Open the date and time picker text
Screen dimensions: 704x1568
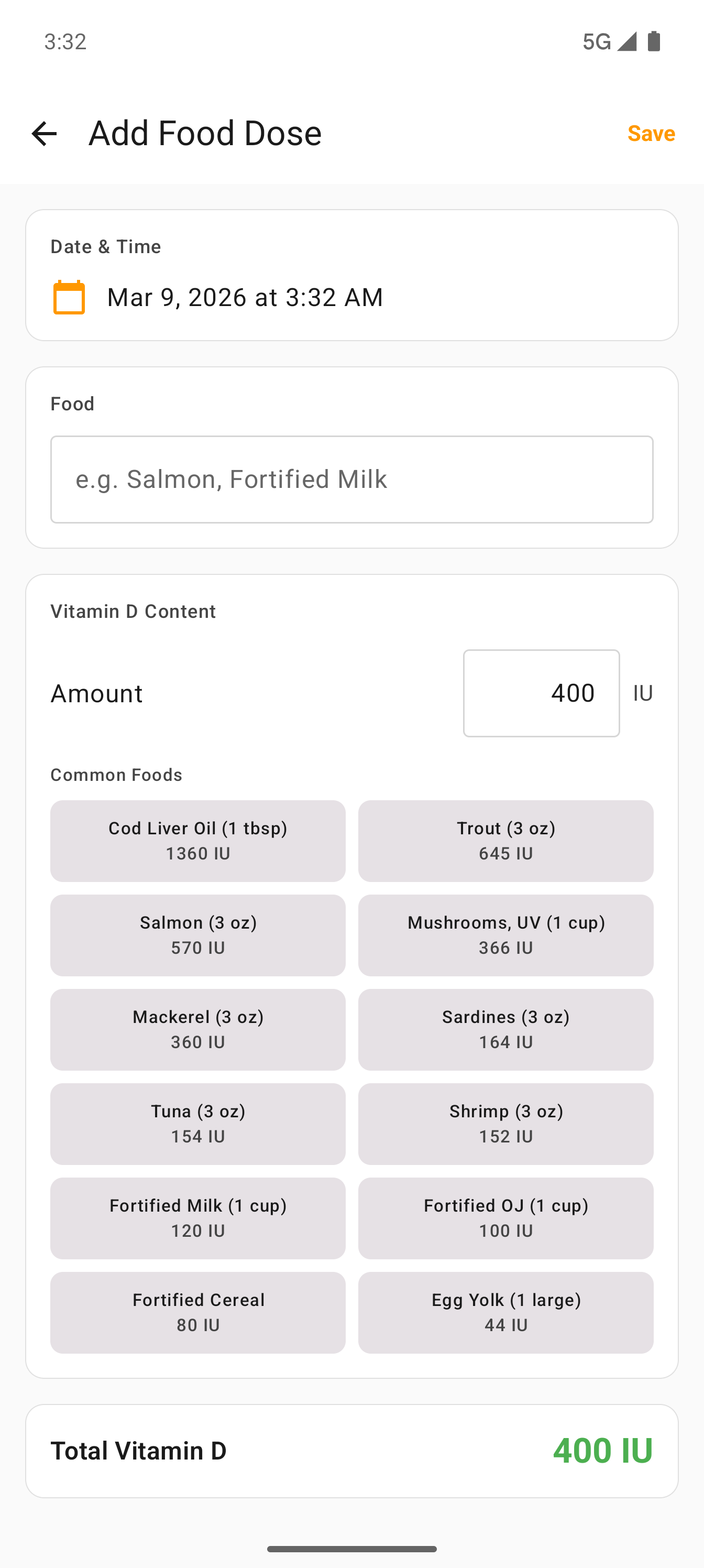click(245, 297)
